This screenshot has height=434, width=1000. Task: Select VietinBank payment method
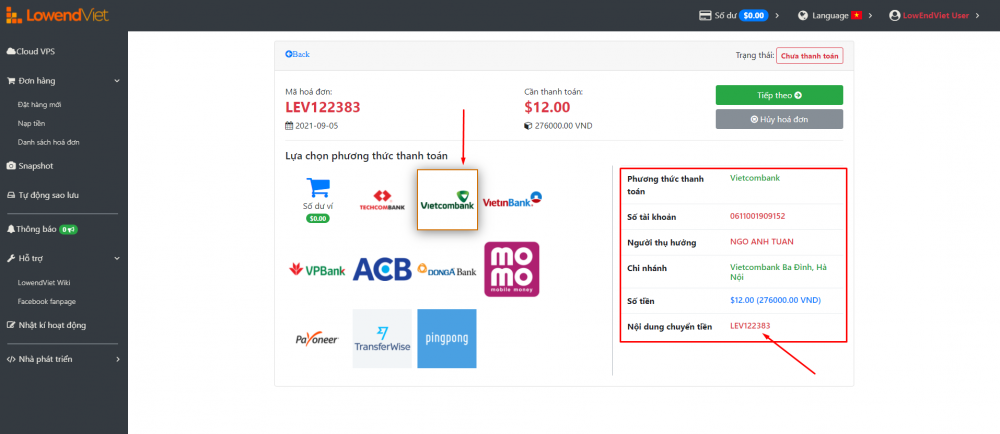[x=512, y=199]
